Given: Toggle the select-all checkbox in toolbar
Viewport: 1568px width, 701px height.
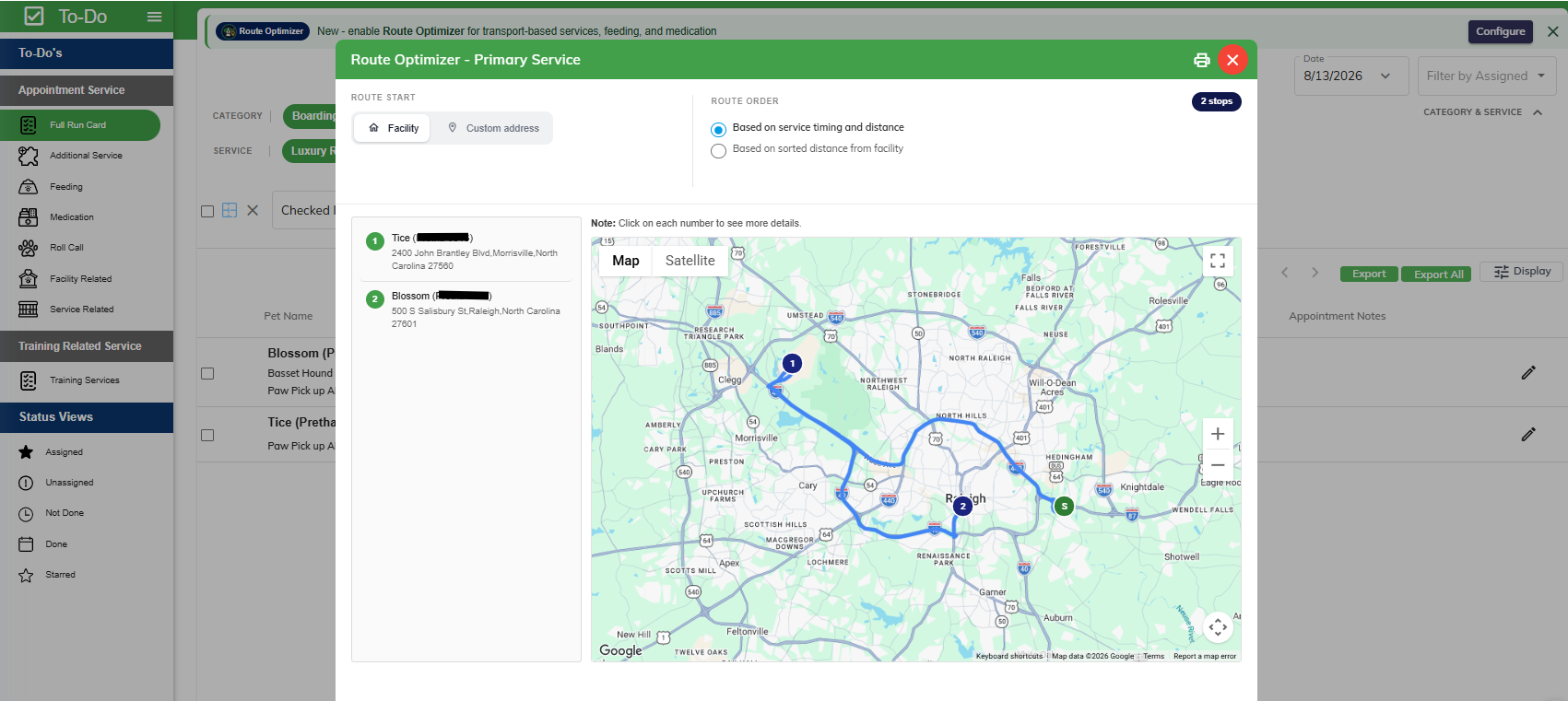Looking at the screenshot, I should click(207, 211).
